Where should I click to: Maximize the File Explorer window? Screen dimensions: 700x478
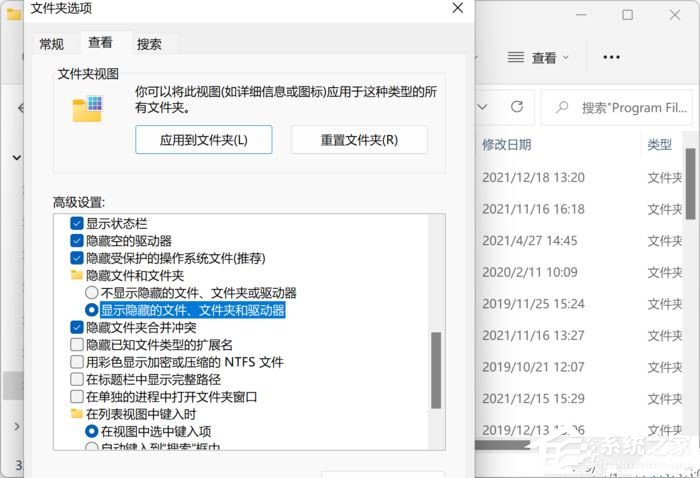tap(627, 15)
